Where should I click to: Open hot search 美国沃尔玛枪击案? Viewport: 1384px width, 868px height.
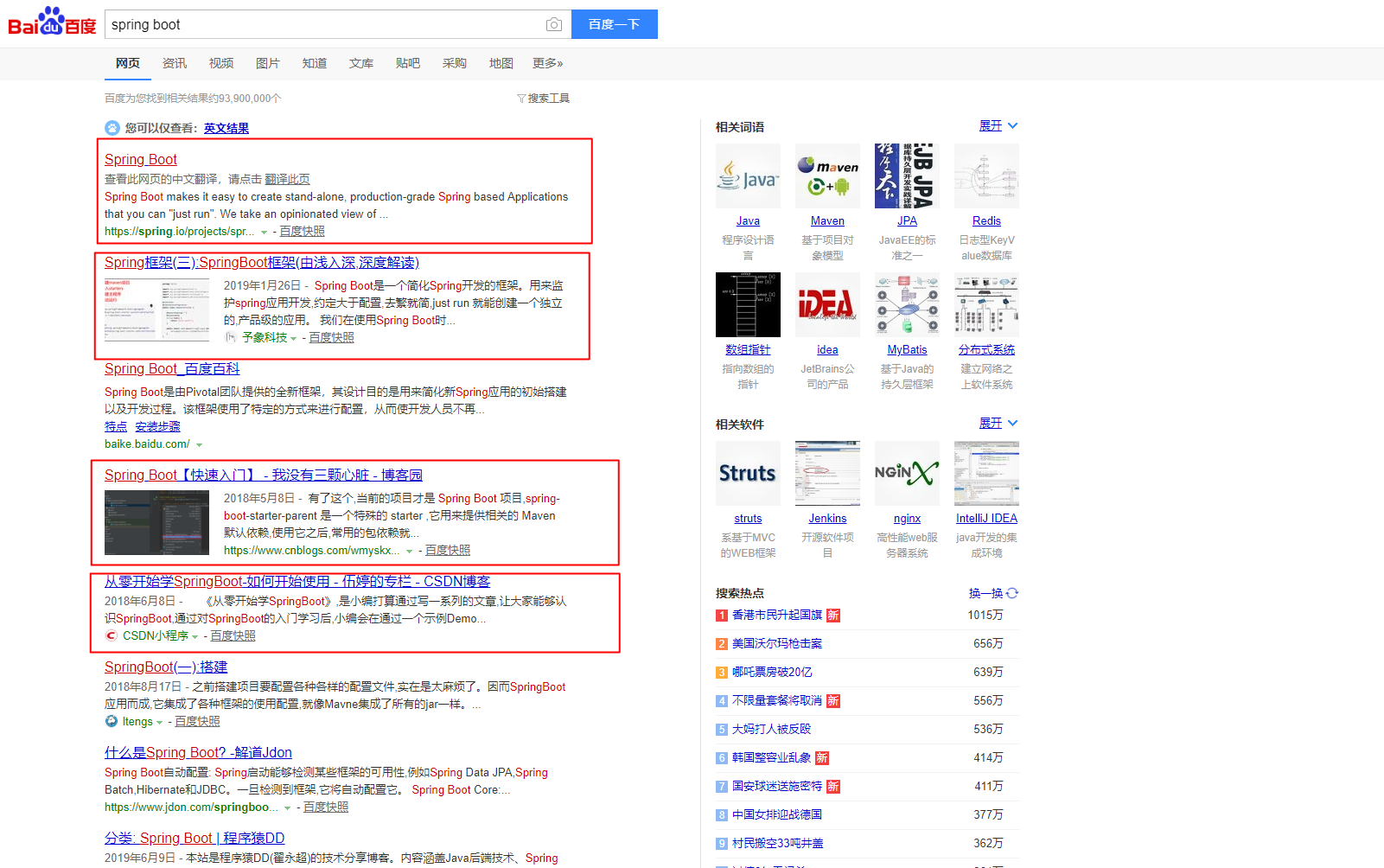tap(777, 643)
